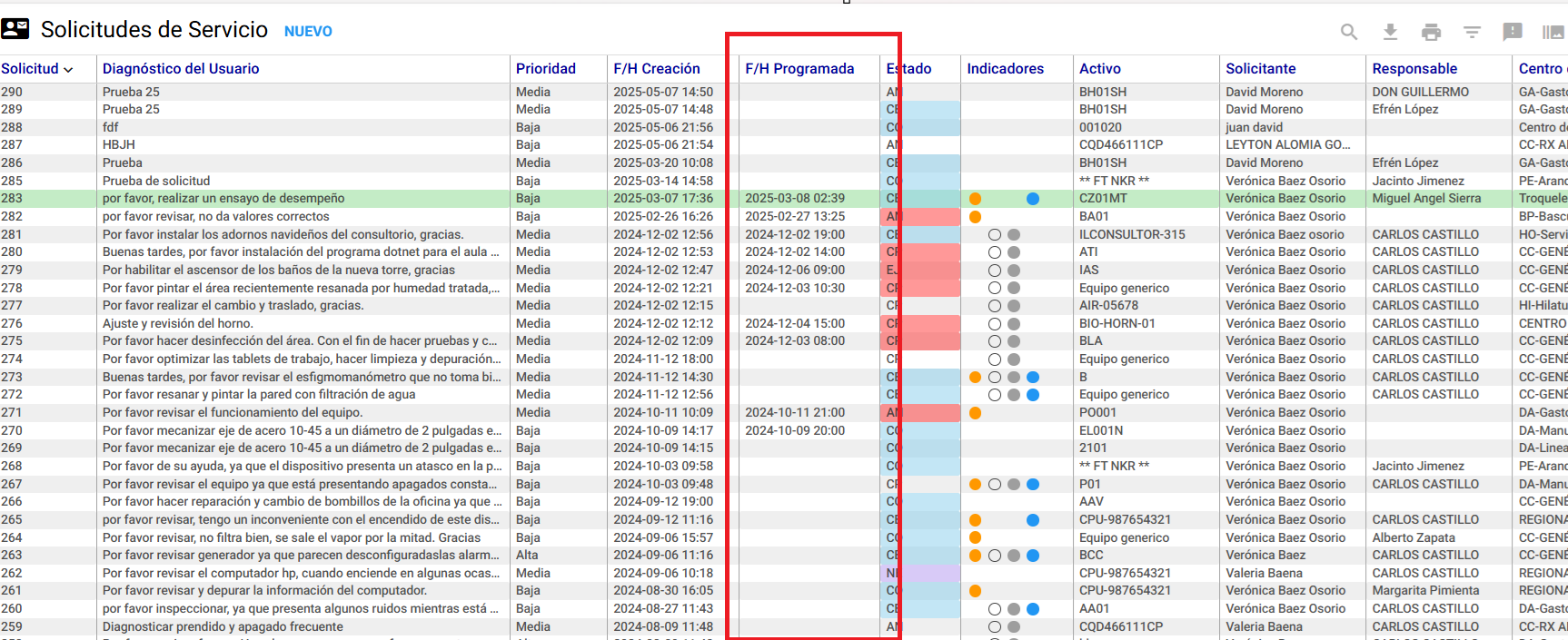Click orange indicator dot in request 264
The width and height of the screenshot is (1568, 640).
975,538
